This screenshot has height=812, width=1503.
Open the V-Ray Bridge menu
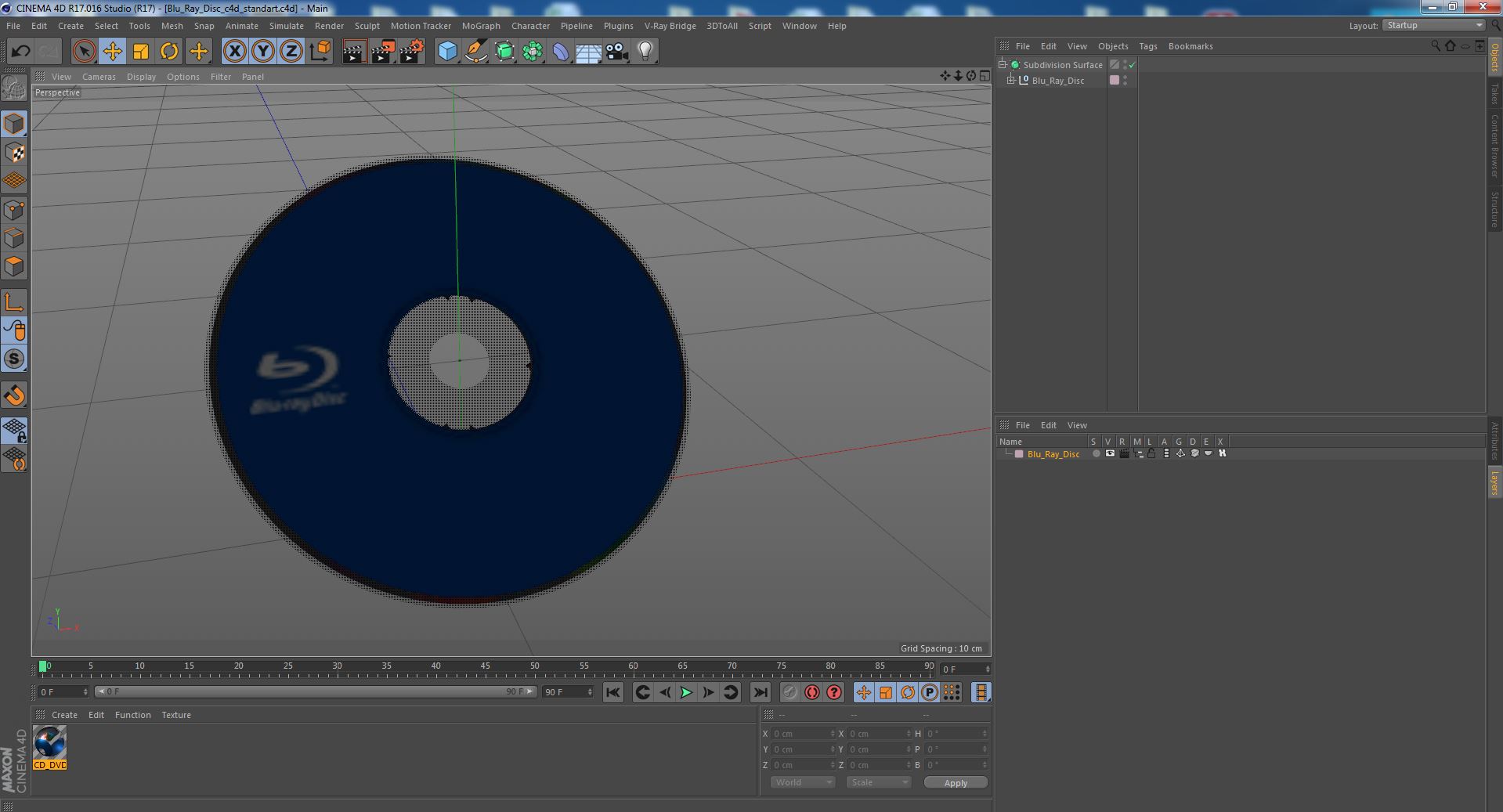(670, 26)
